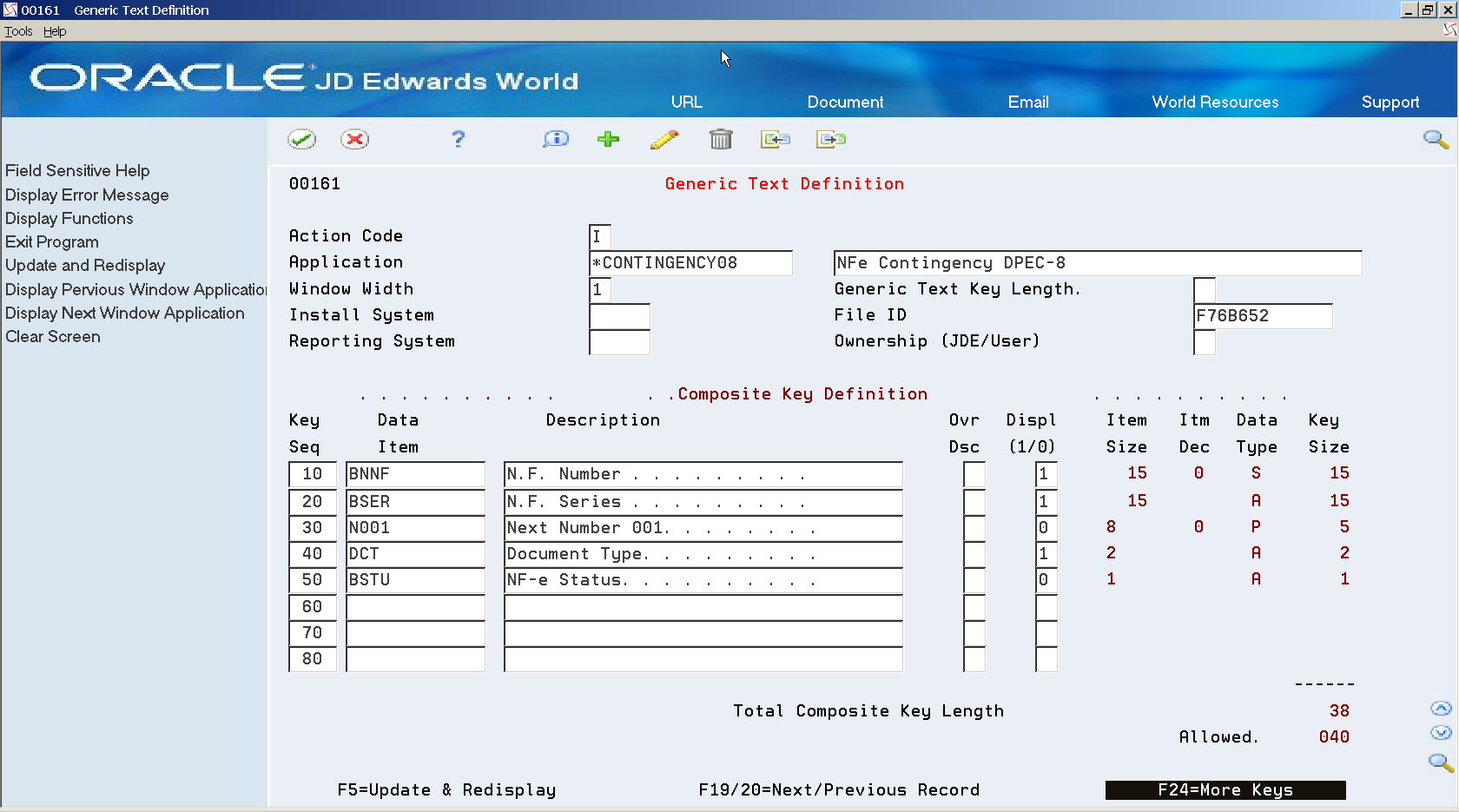Click the trash can delete icon

(x=721, y=139)
